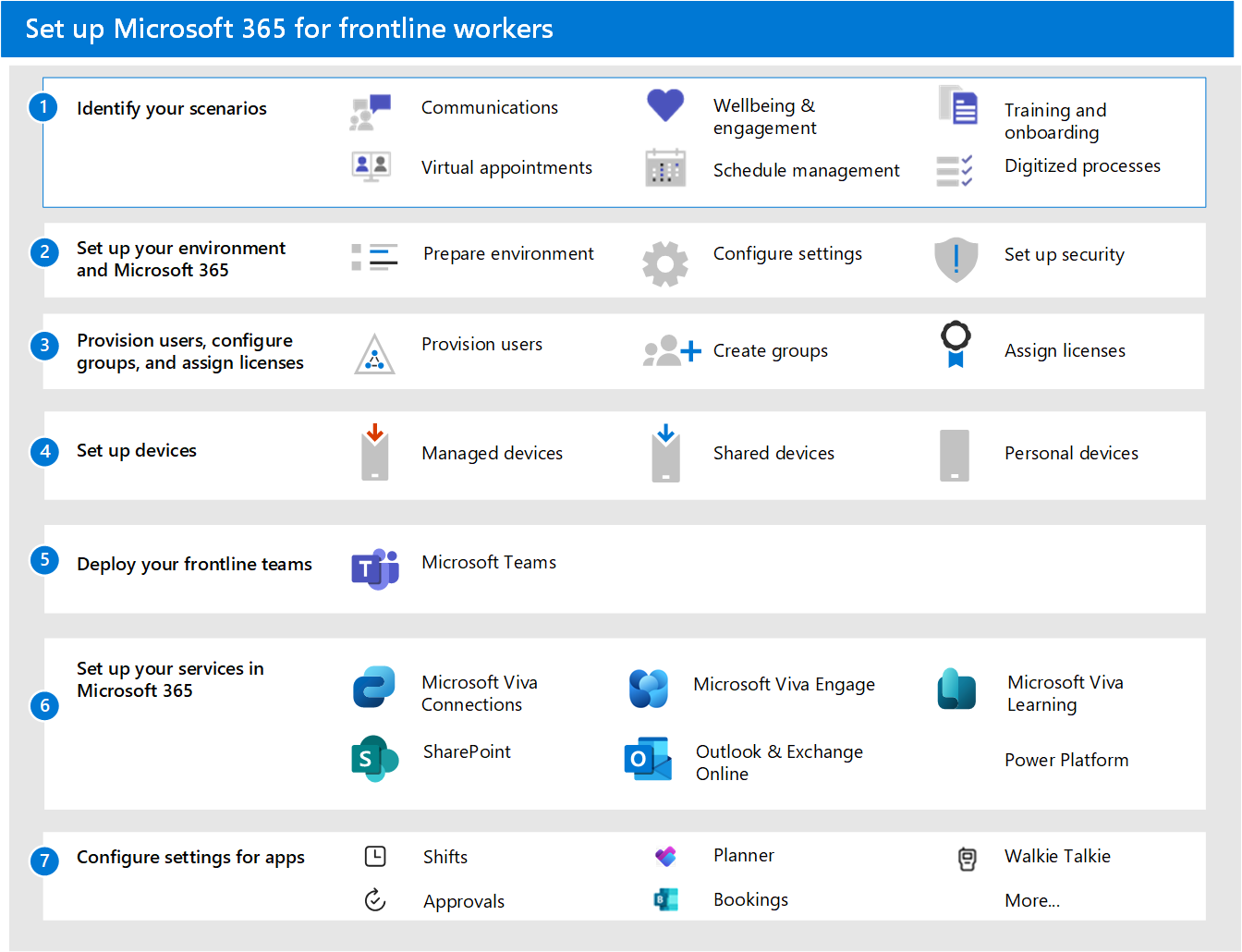
Task: Click the Viva Engage logo icon
Action: (649, 689)
